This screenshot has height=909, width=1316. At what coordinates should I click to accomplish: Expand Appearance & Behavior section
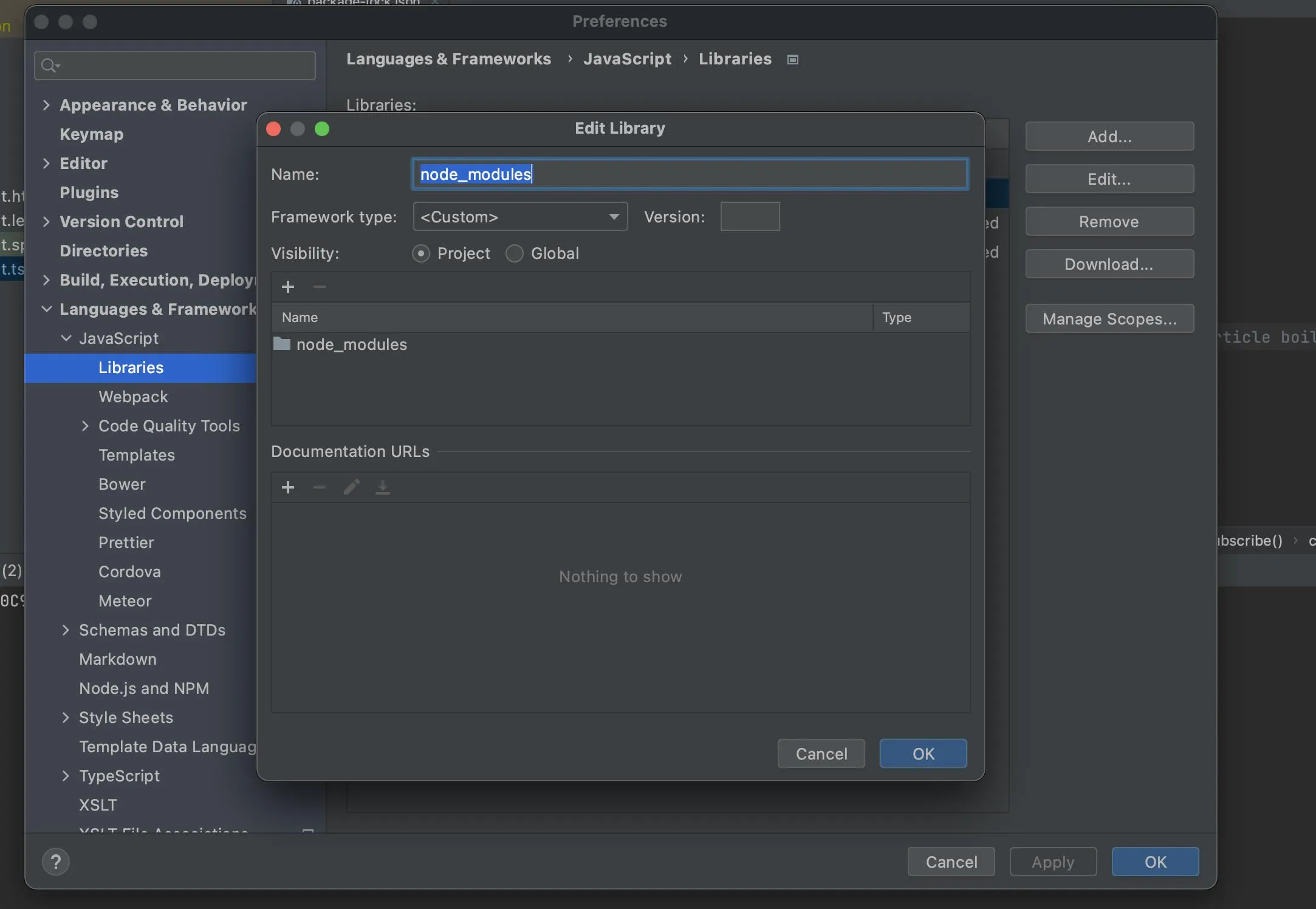(46, 105)
